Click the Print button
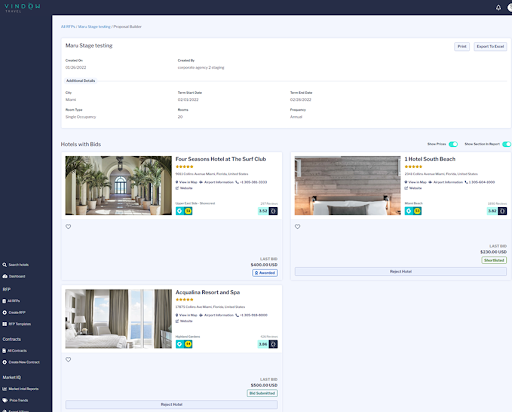The image size is (512, 412). point(462,46)
